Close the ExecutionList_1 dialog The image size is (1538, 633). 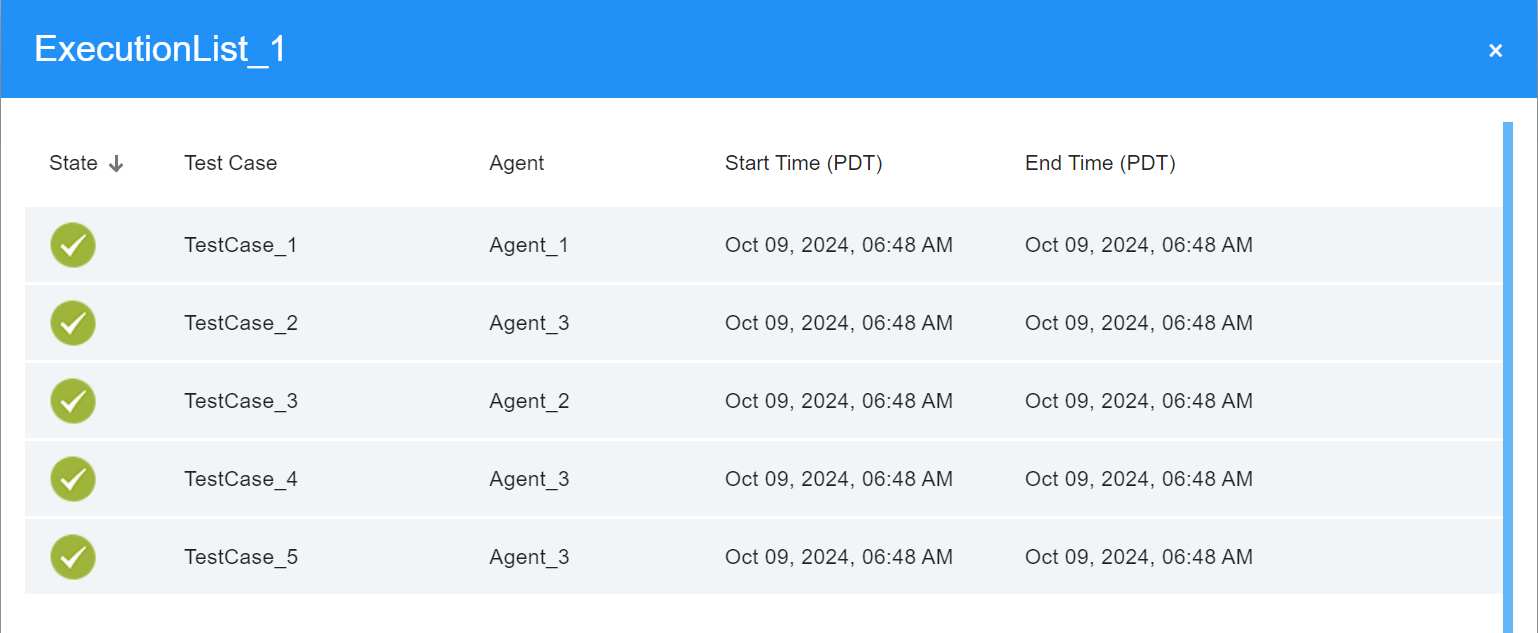pos(1495,51)
